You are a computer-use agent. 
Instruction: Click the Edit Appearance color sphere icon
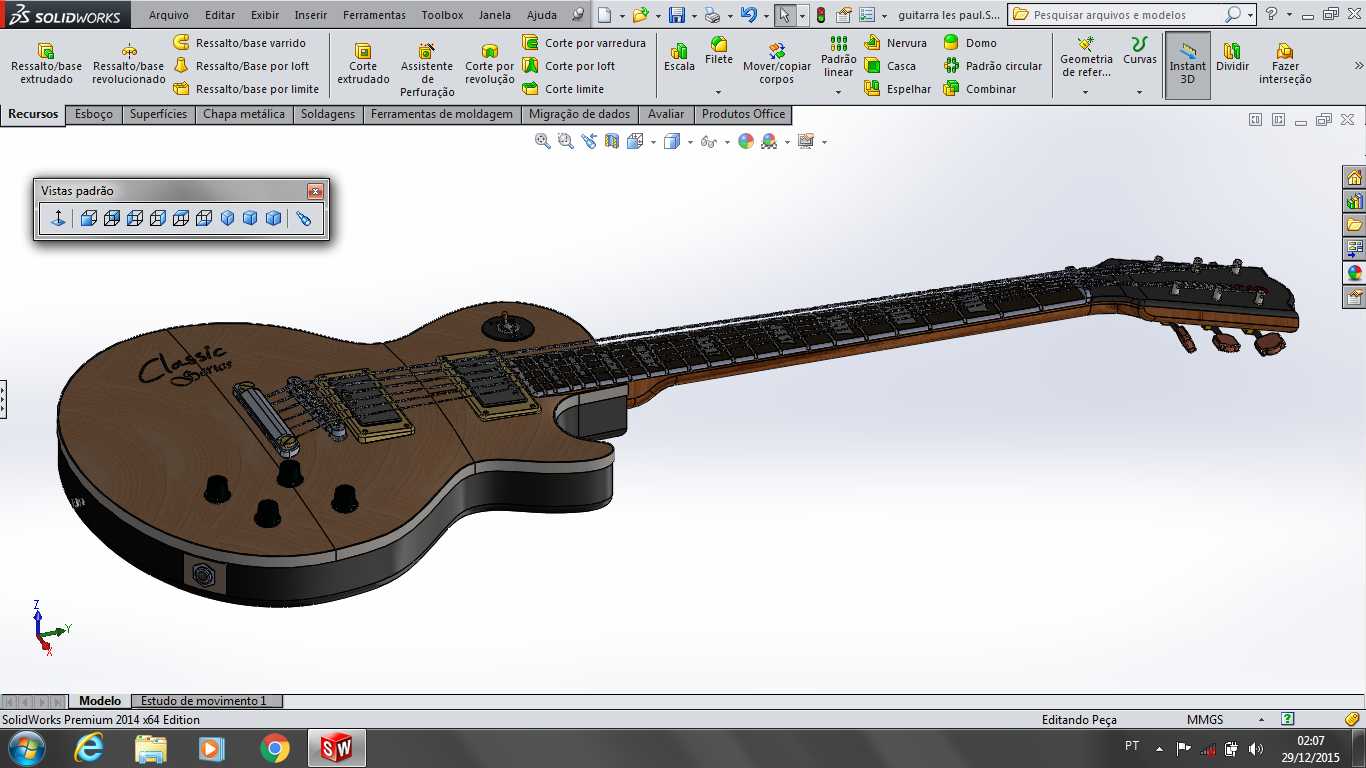click(746, 142)
